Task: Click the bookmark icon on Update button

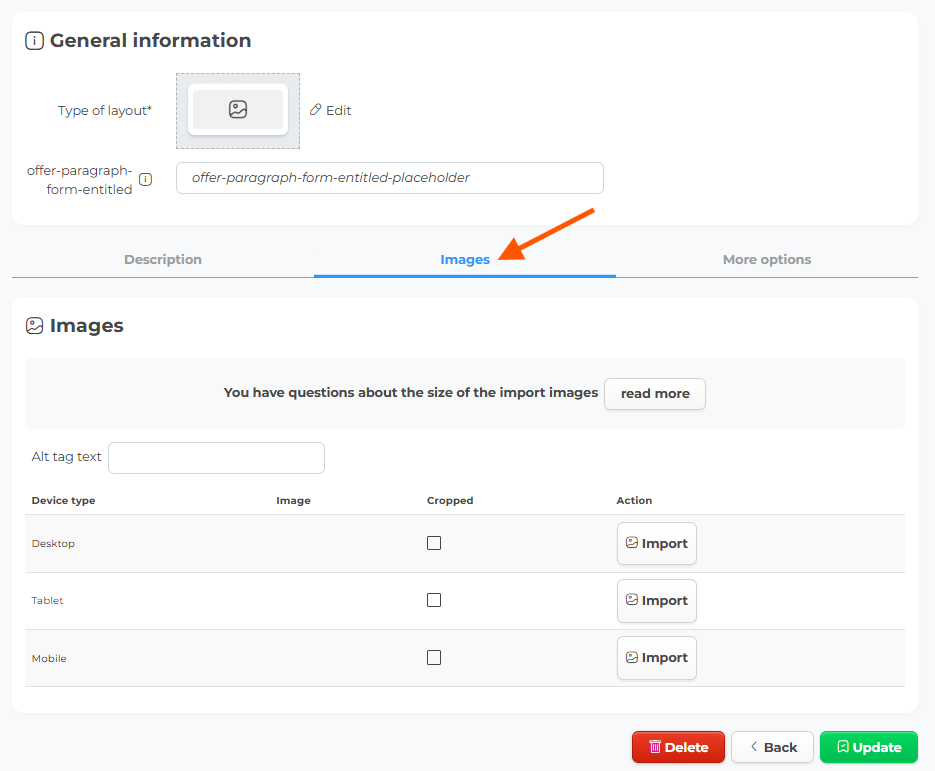Action: click(843, 747)
